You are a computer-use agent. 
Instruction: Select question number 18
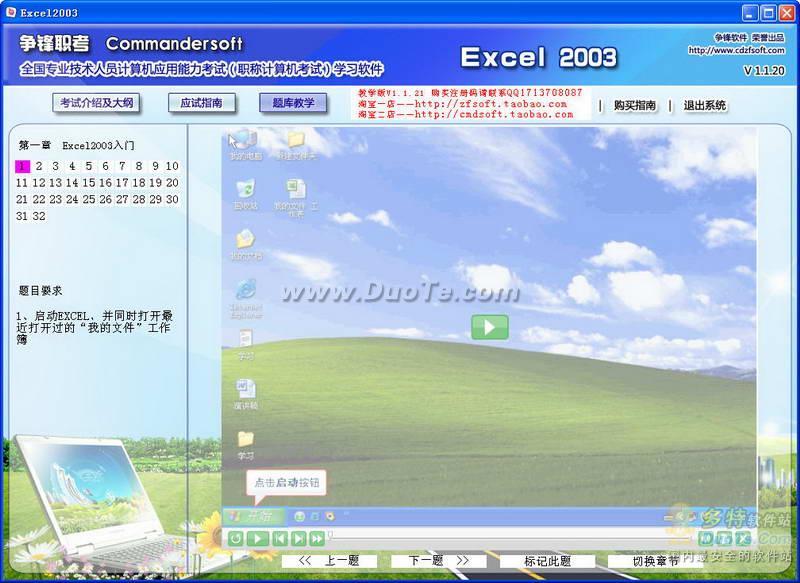click(x=139, y=183)
